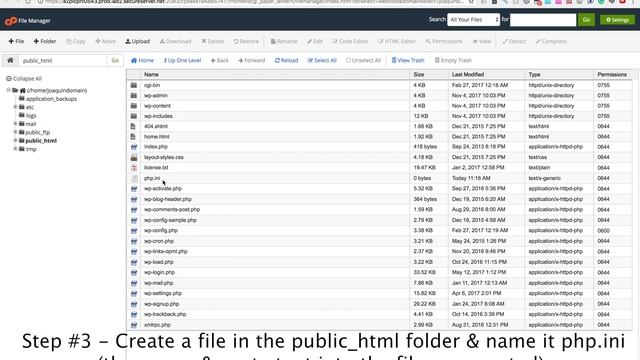Click the index.php file icon
Screen dimensions: 640x360
click(x=134, y=147)
